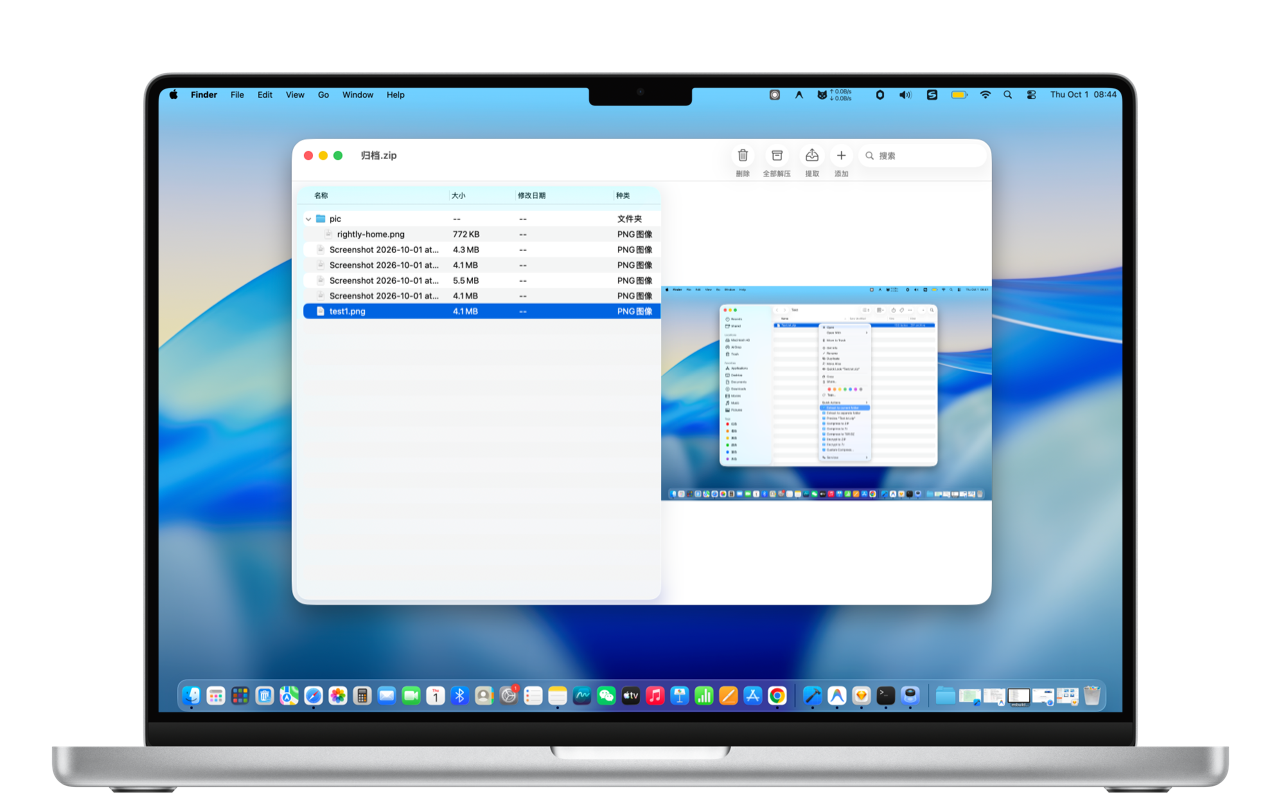1280x800 pixels.
Task: Open the Music app in the Dock
Action: click(655, 696)
